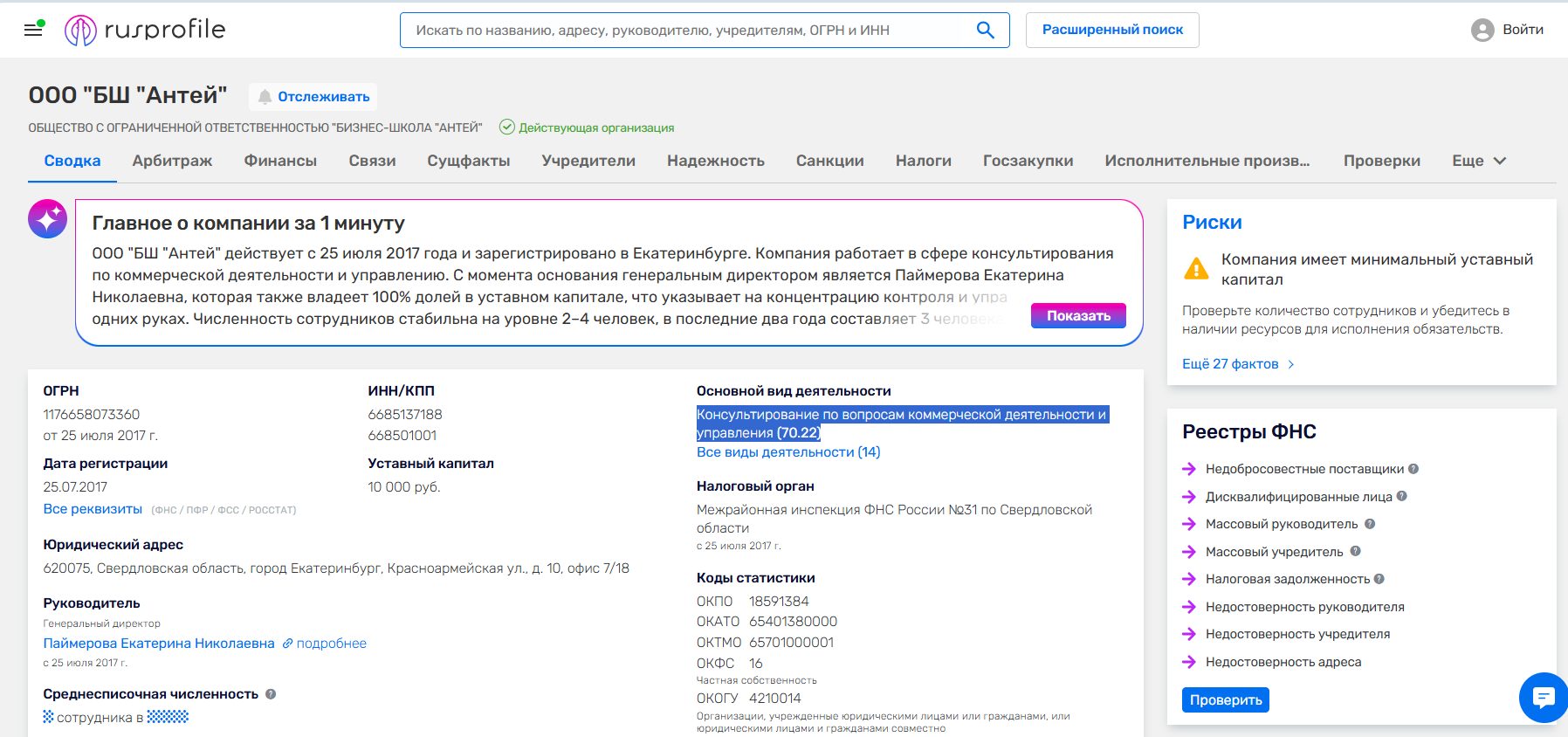
Task: Click help icon beside Налоговая задолженность
Action: (1379, 579)
